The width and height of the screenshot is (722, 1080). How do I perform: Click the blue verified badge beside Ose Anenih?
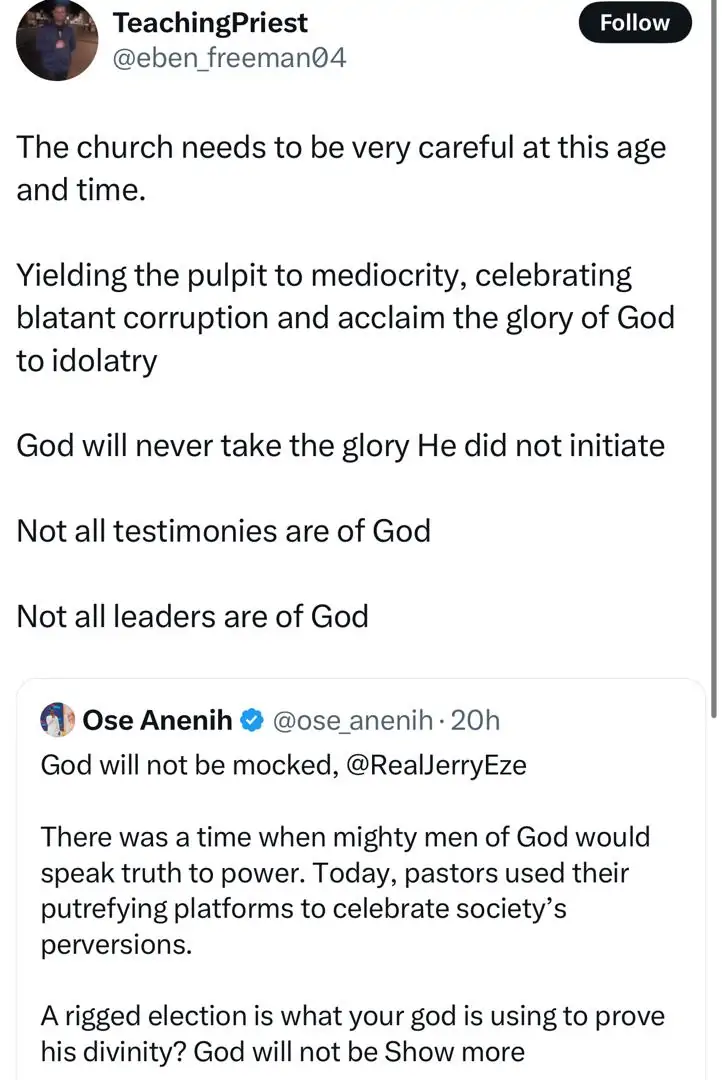pyautogui.click(x=253, y=719)
